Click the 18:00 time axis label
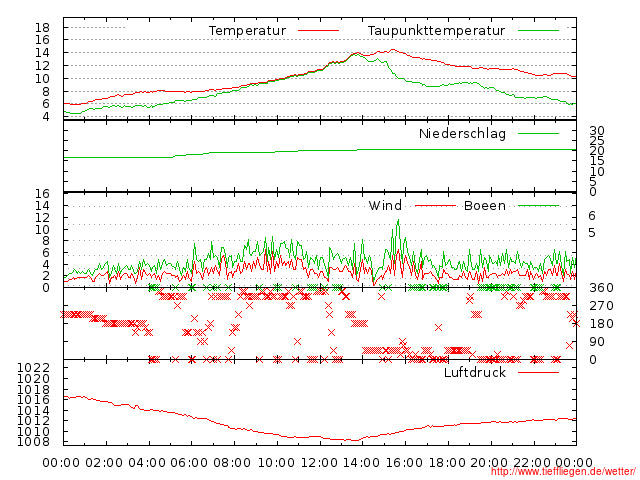This screenshot has width=640, height=480. [x=447, y=463]
